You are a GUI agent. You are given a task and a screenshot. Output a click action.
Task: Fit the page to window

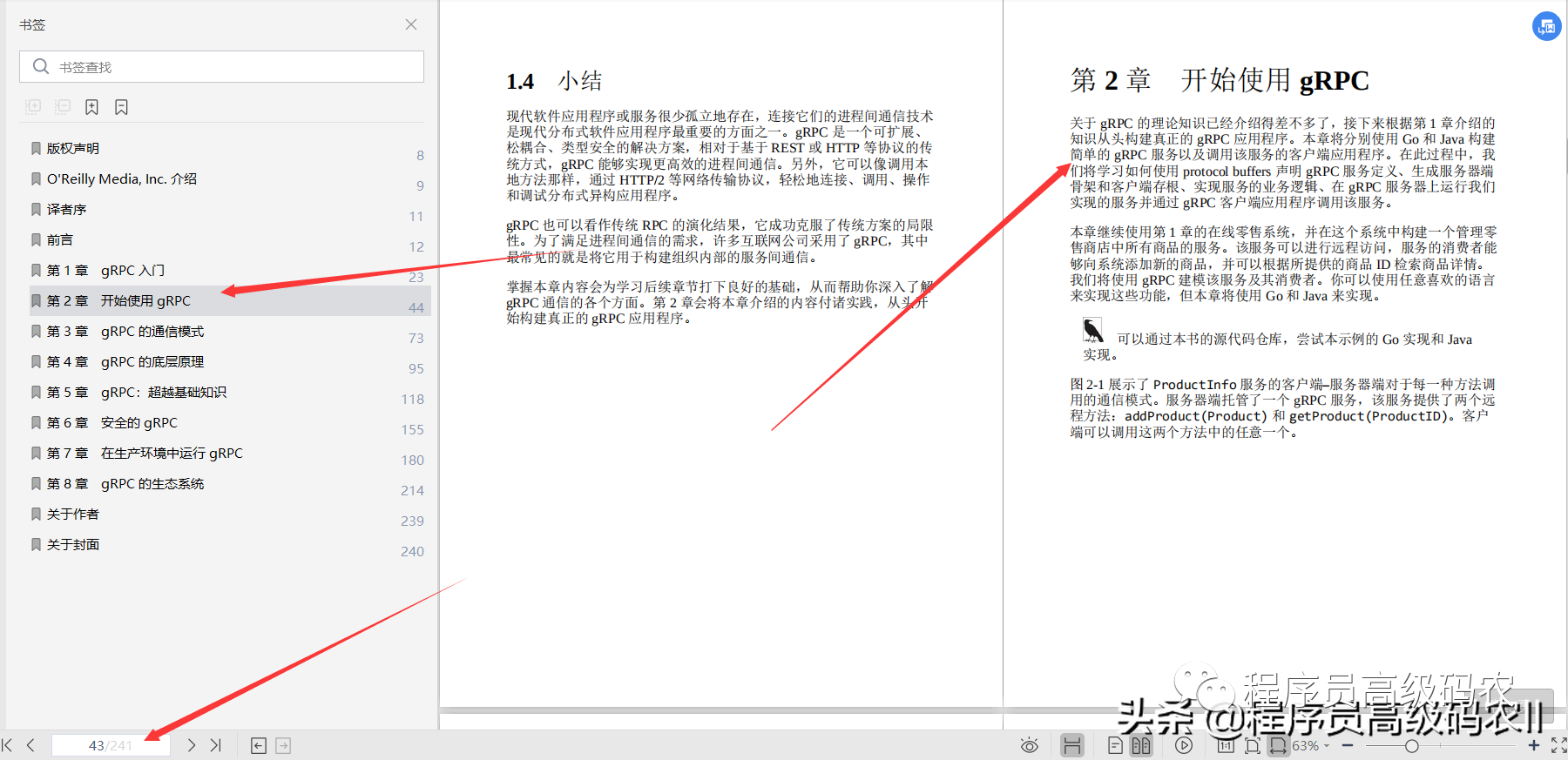pos(1253,746)
